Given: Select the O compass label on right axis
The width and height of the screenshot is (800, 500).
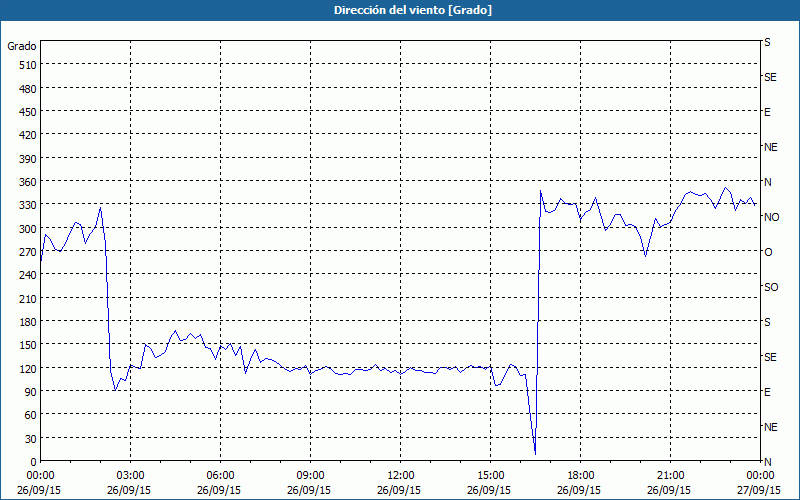Looking at the screenshot, I should click(768, 252).
